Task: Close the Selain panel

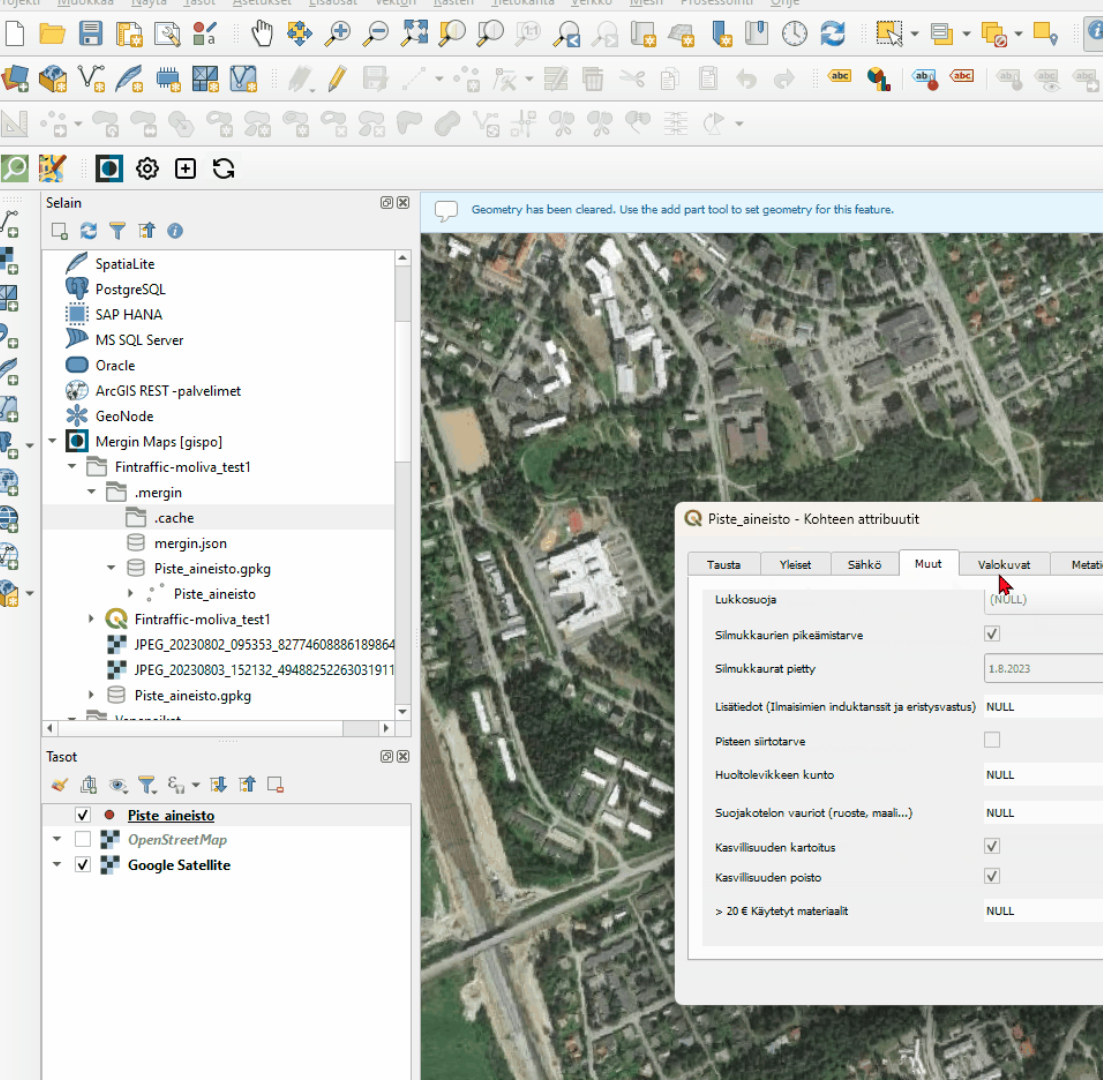Action: point(403,203)
